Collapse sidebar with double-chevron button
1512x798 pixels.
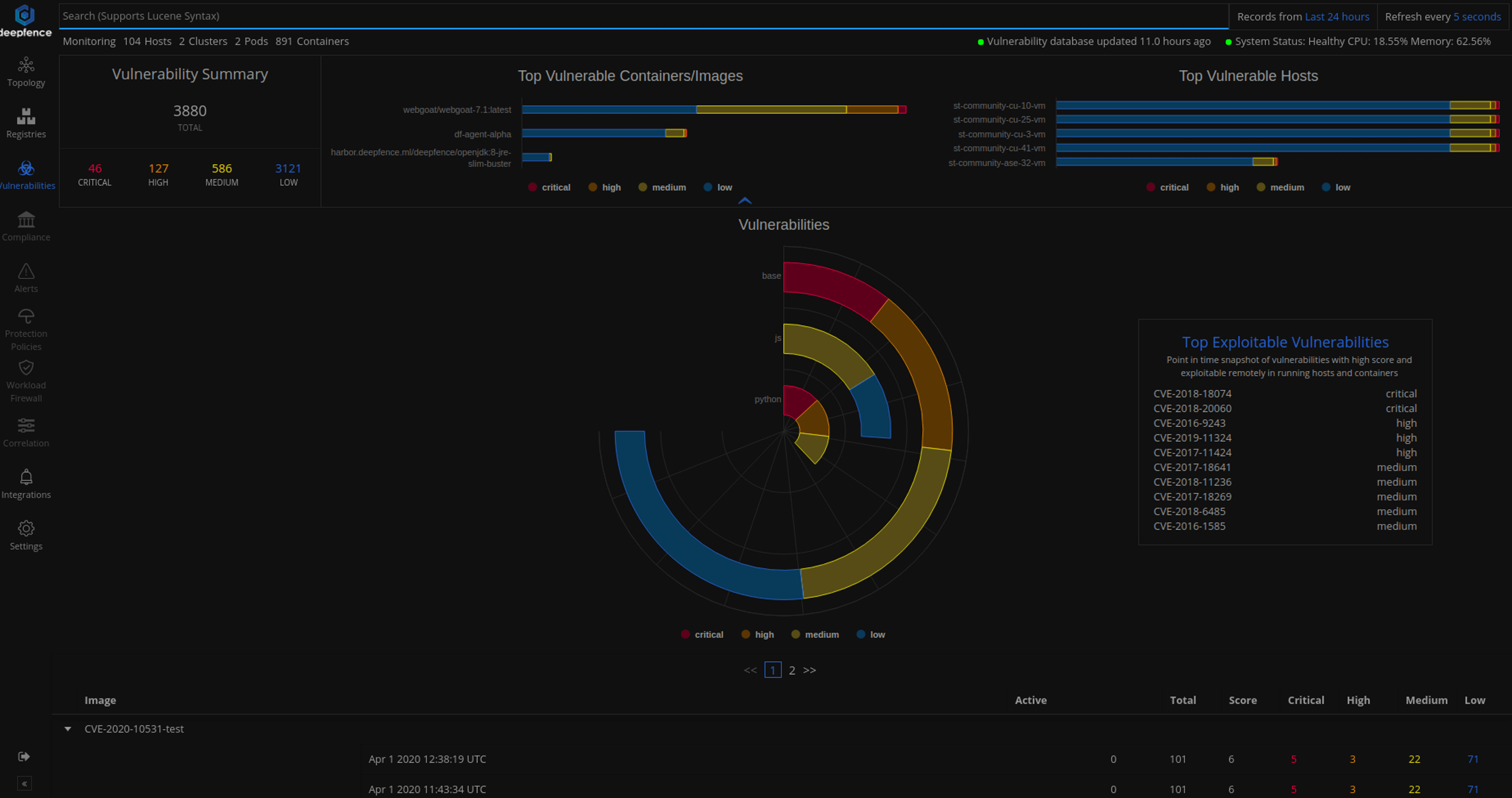click(x=24, y=783)
